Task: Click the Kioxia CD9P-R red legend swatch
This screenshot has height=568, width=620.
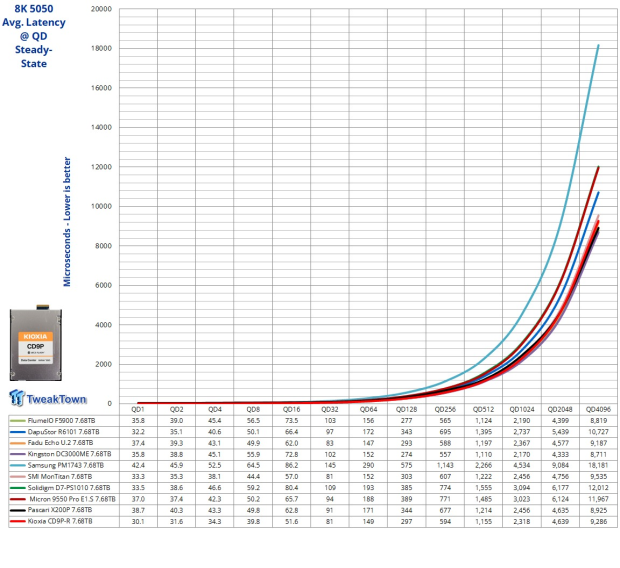Action: [18, 522]
